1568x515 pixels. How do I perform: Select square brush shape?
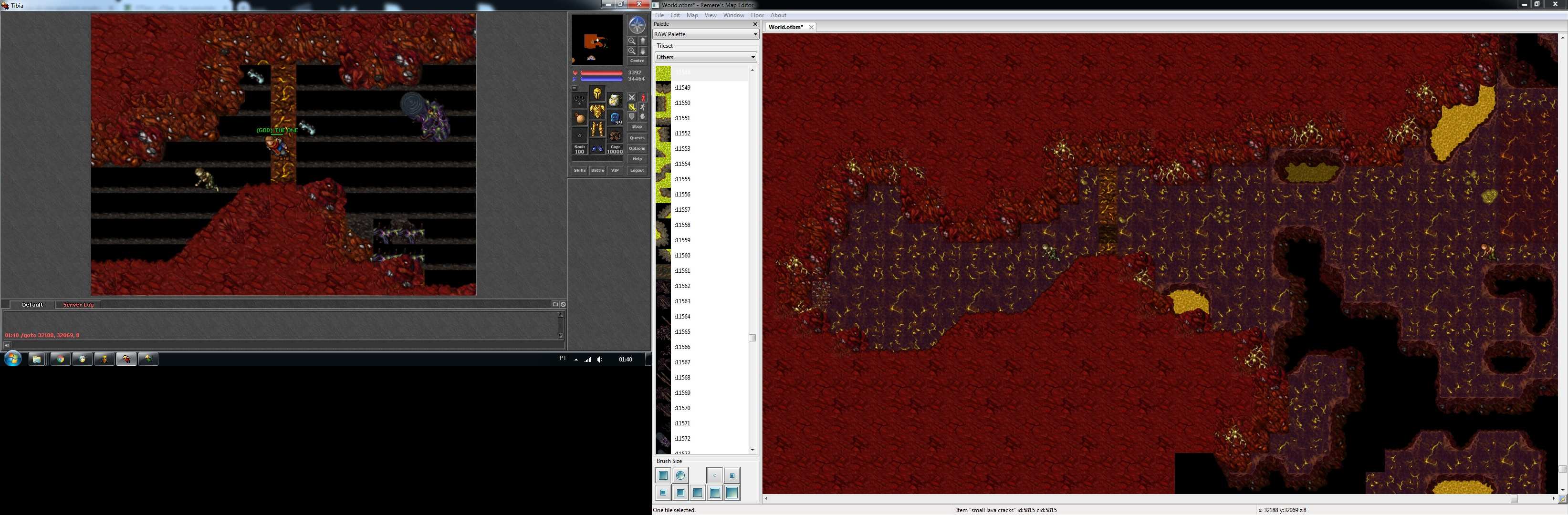[x=663, y=475]
